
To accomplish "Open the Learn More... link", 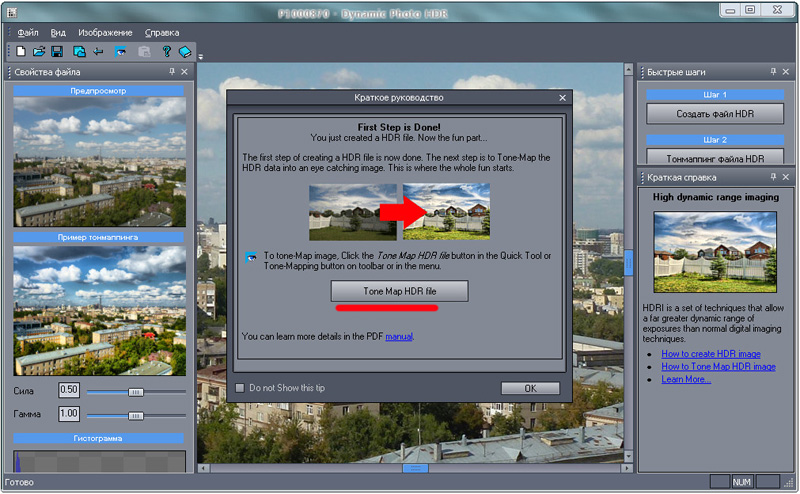I will point(686,379).
